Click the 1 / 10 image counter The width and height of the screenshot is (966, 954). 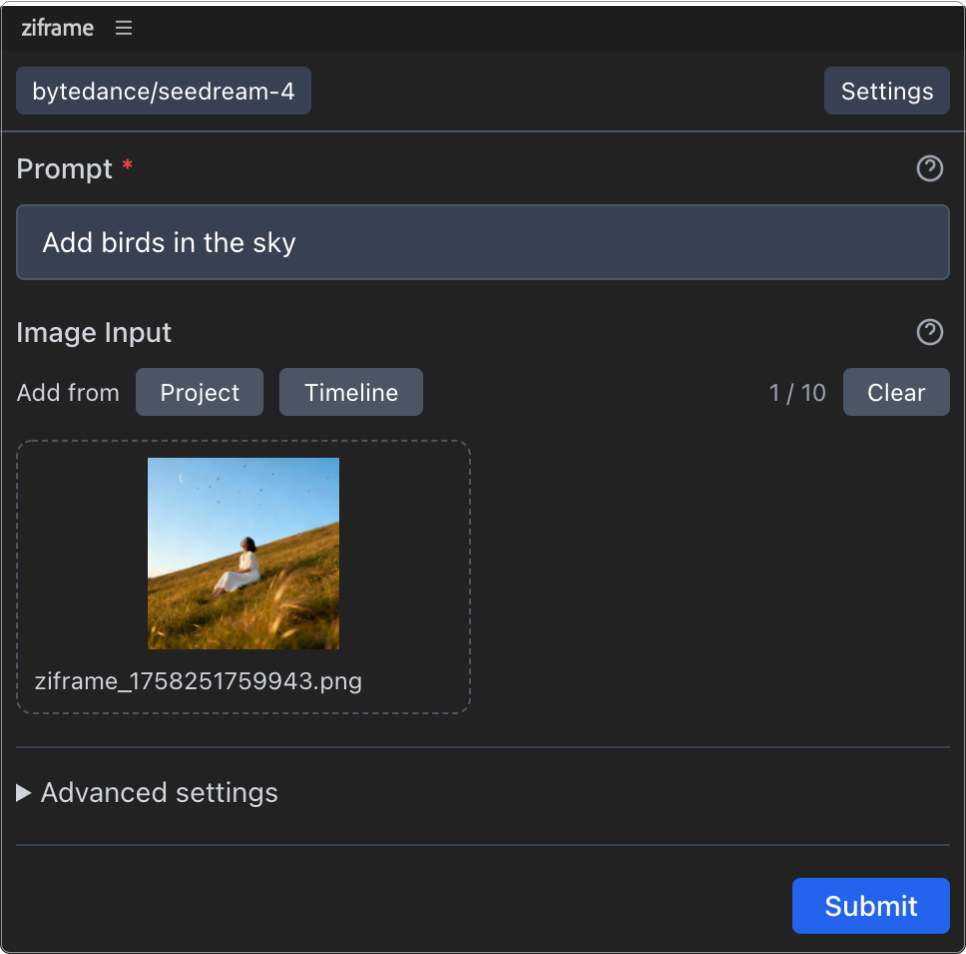tap(797, 393)
